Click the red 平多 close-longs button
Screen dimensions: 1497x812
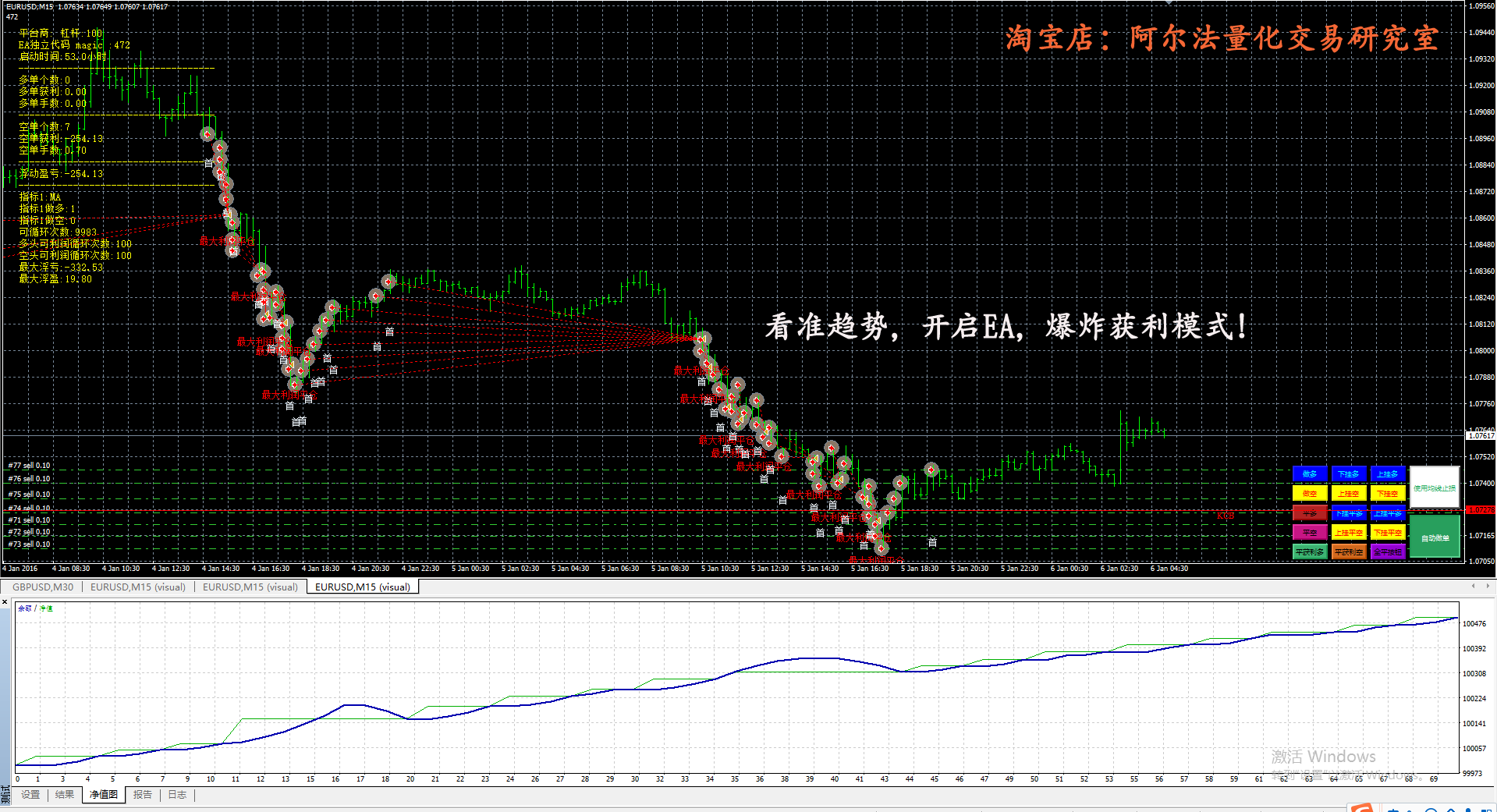coord(1310,512)
